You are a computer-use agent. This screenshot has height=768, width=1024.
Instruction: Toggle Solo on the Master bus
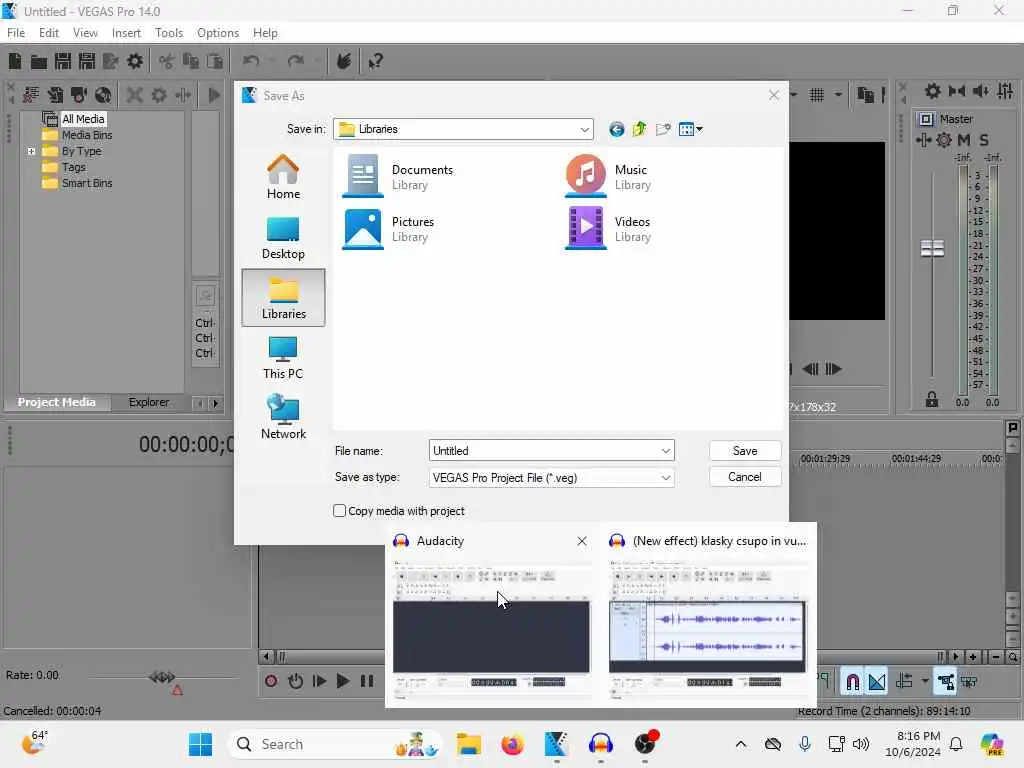(984, 140)
